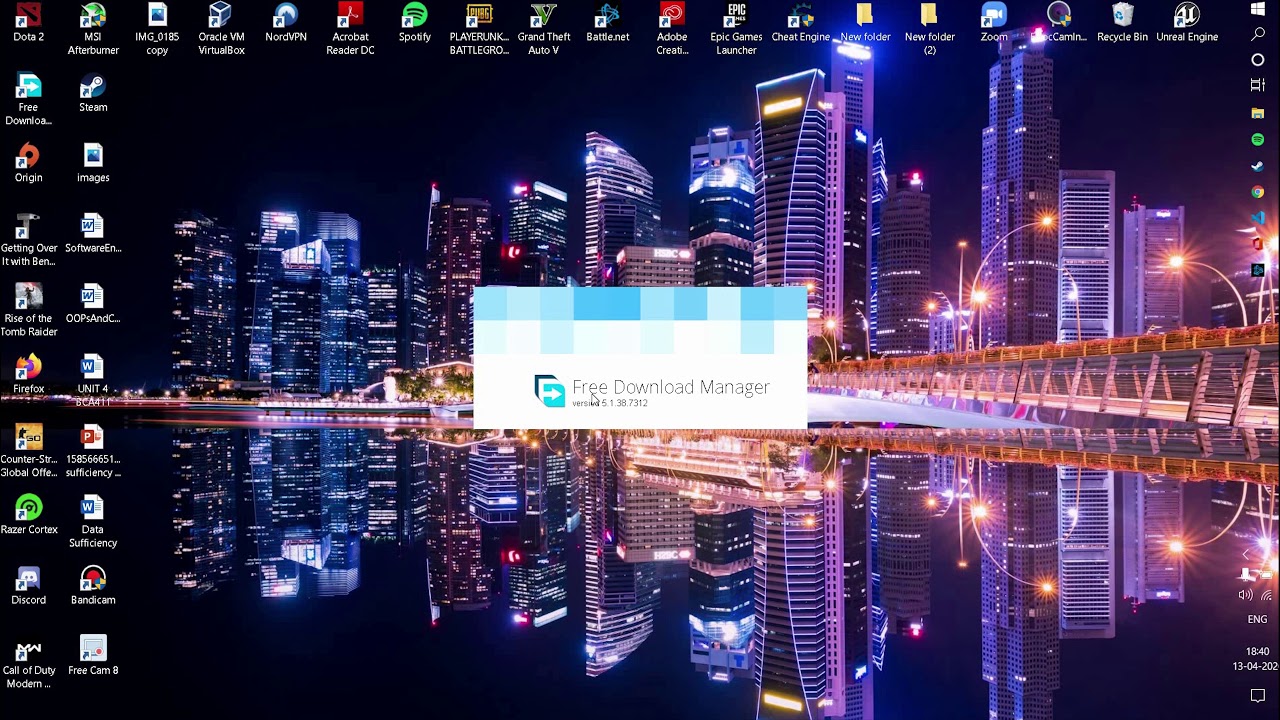Select the Cheat Engine icon
This screenshot has width=1280, height=720.
click(x=800, y=24)
